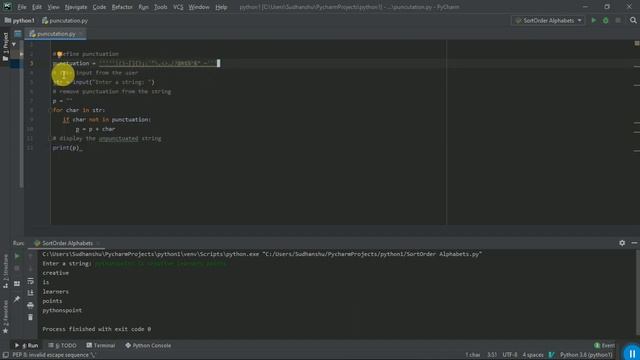Screen dimensions: 640x360
Task: Open the VCS menu
Action: [178, 7]
